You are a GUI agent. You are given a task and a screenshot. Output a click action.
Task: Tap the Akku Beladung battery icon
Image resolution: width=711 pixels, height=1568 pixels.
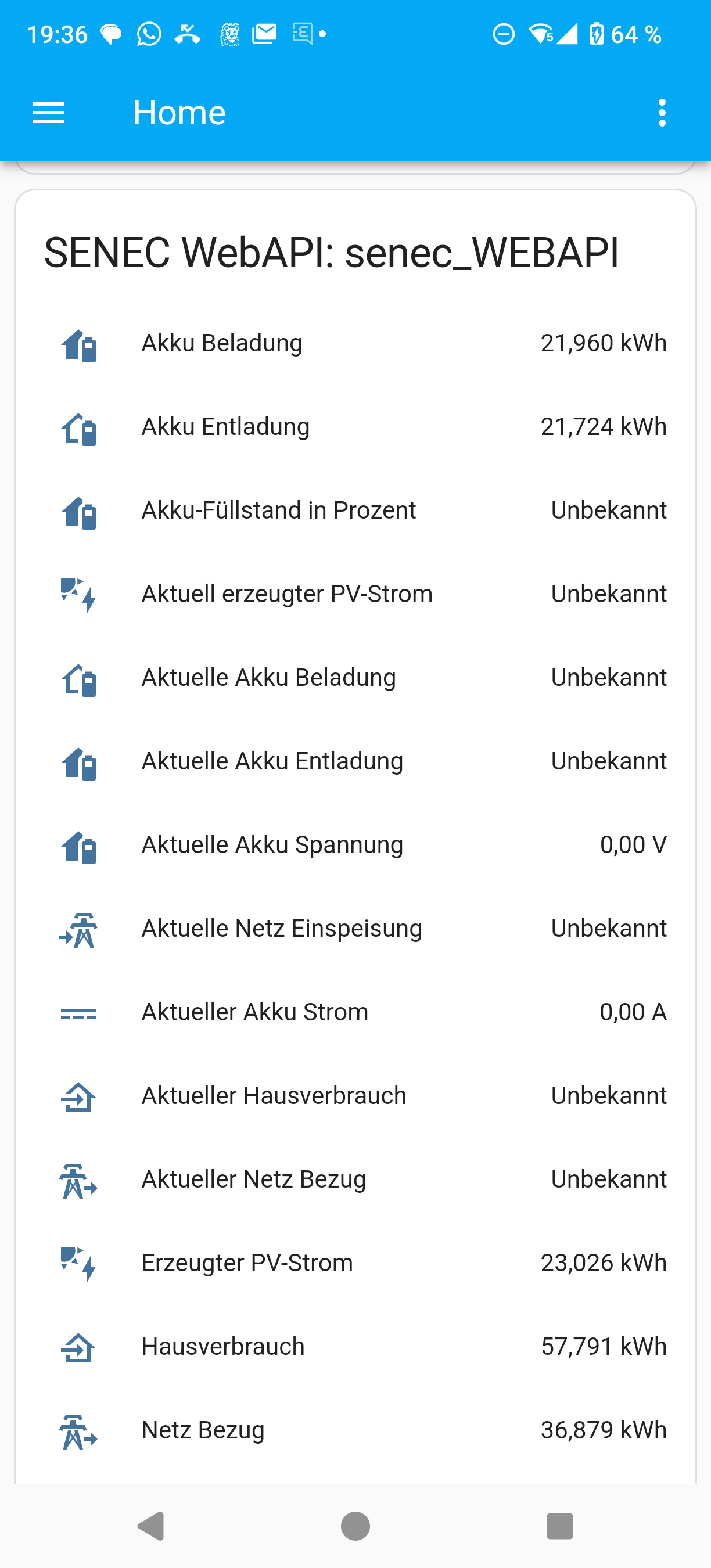click(78, 344)
